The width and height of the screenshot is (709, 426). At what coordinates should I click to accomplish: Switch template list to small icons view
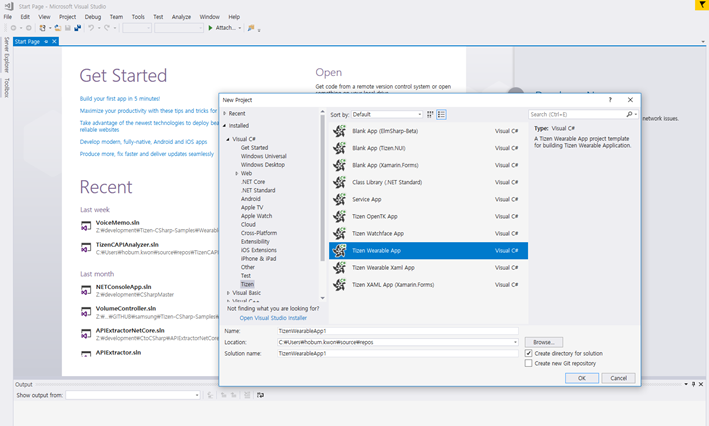(430, 115)
